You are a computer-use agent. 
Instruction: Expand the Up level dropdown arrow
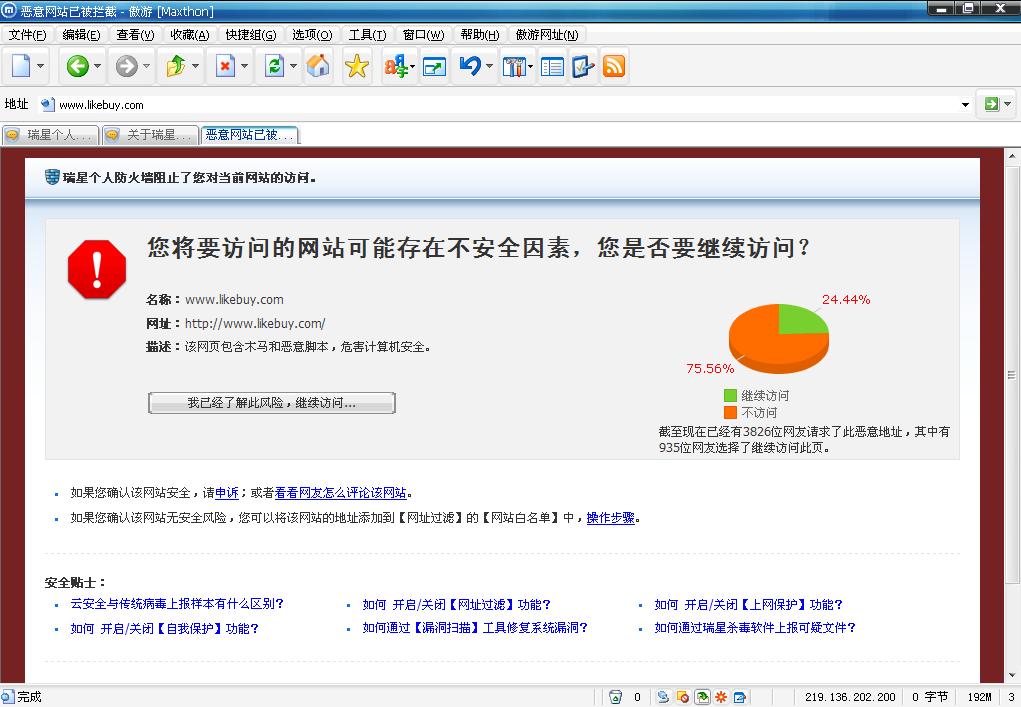click(x=195, y=66)
